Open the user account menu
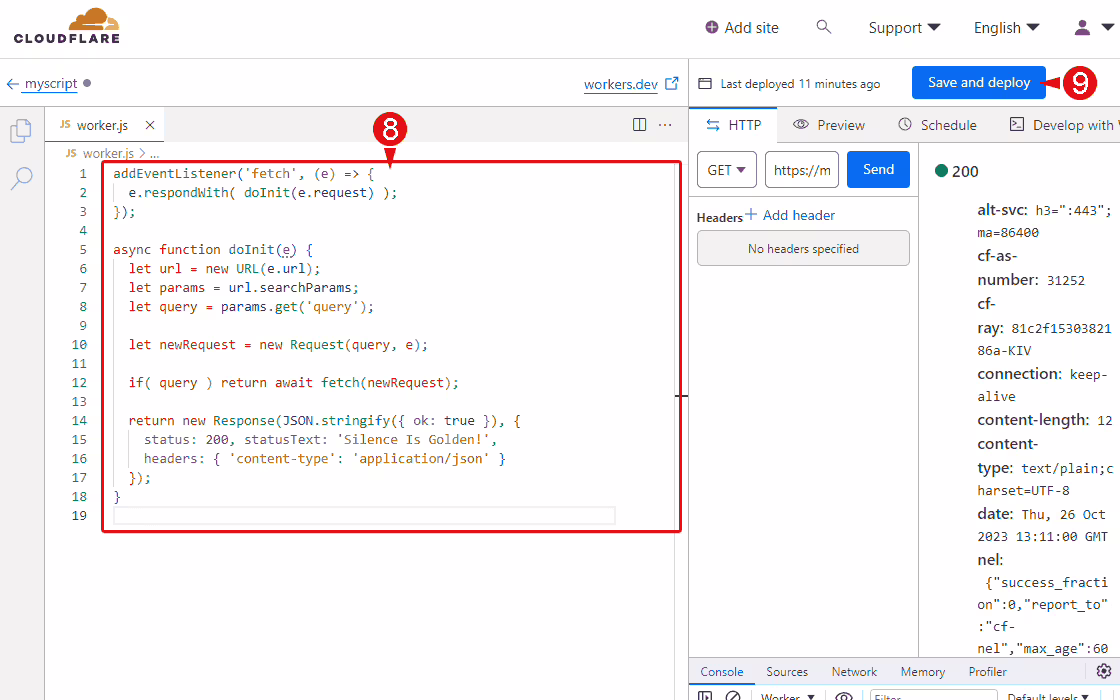Image resolution: width=1120 pixels, height=700 pixels. click(1094, 28)
